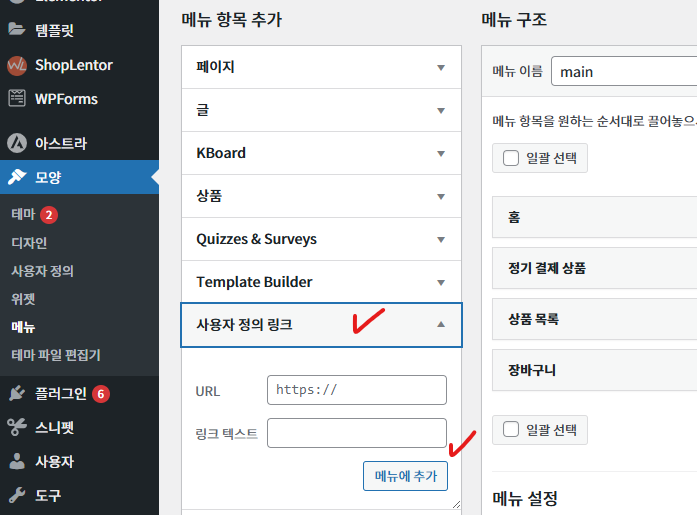Click the WPForms icon in sidebar

[17, 98]
